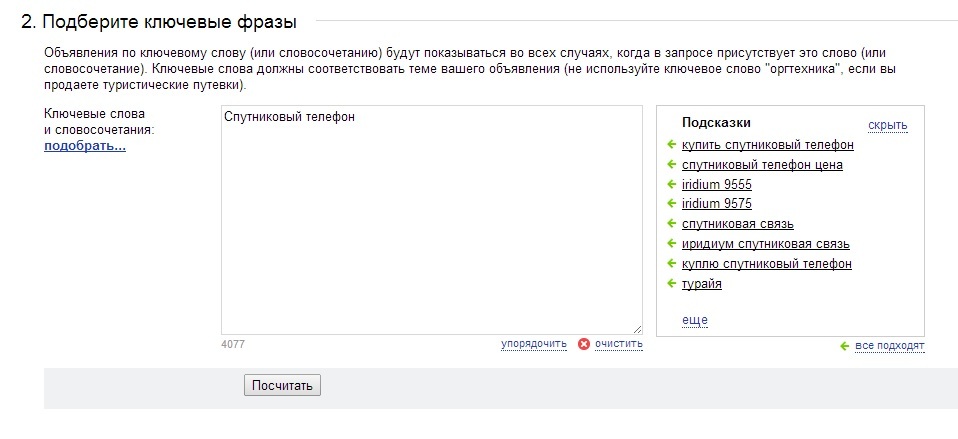Viewport: 958px width, 439px height.
Task: Click the green arrow next to 'все подходят'
Action: point(845,346)
